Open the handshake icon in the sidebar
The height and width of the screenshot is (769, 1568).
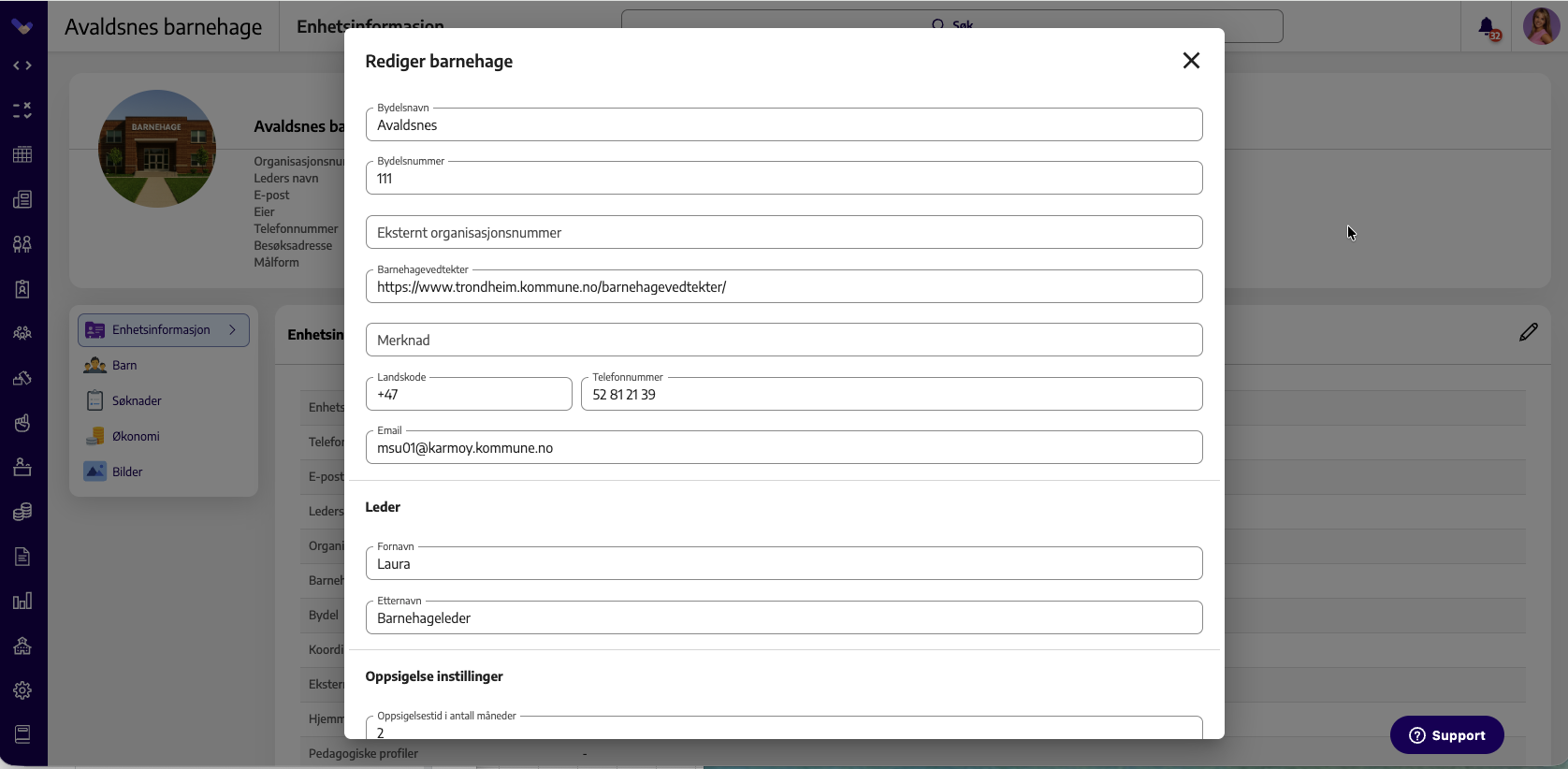point(22,378)
